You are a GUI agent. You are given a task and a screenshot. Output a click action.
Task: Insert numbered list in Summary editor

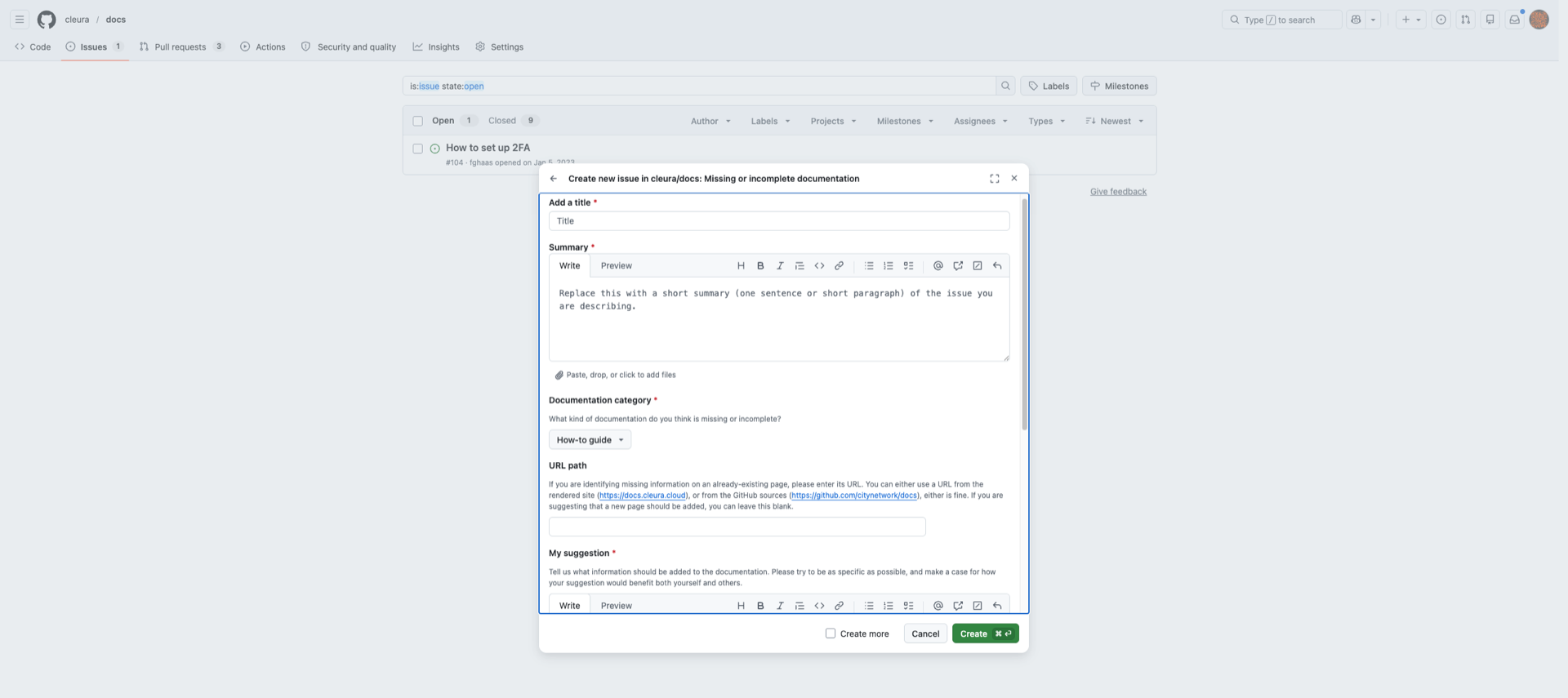[889, 265]
